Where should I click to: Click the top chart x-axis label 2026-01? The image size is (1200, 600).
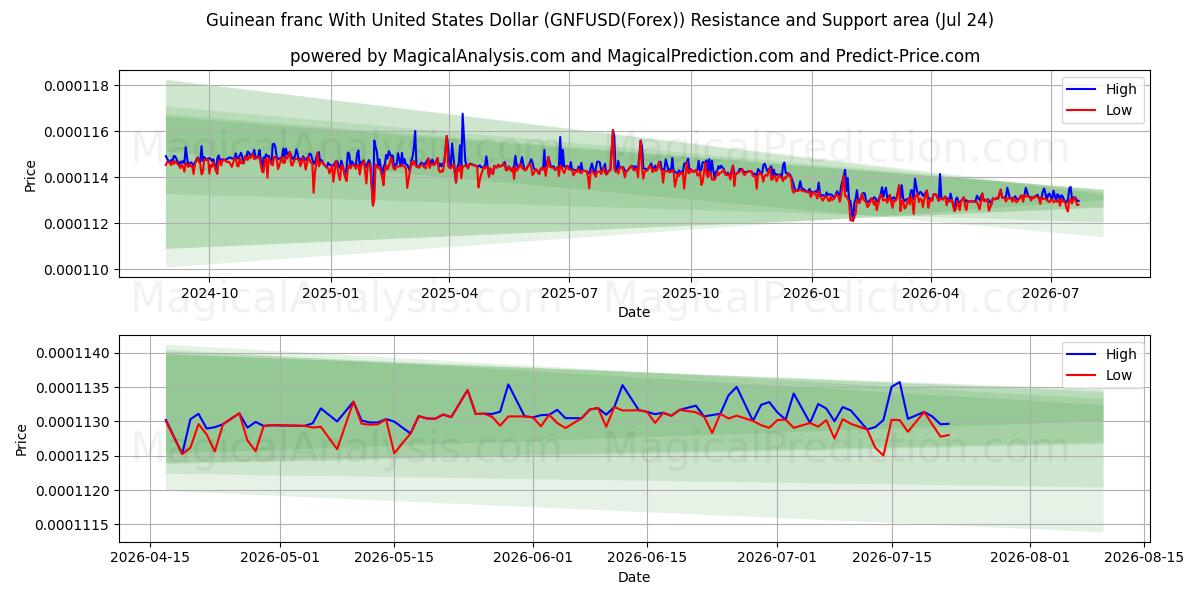[811, 293]
